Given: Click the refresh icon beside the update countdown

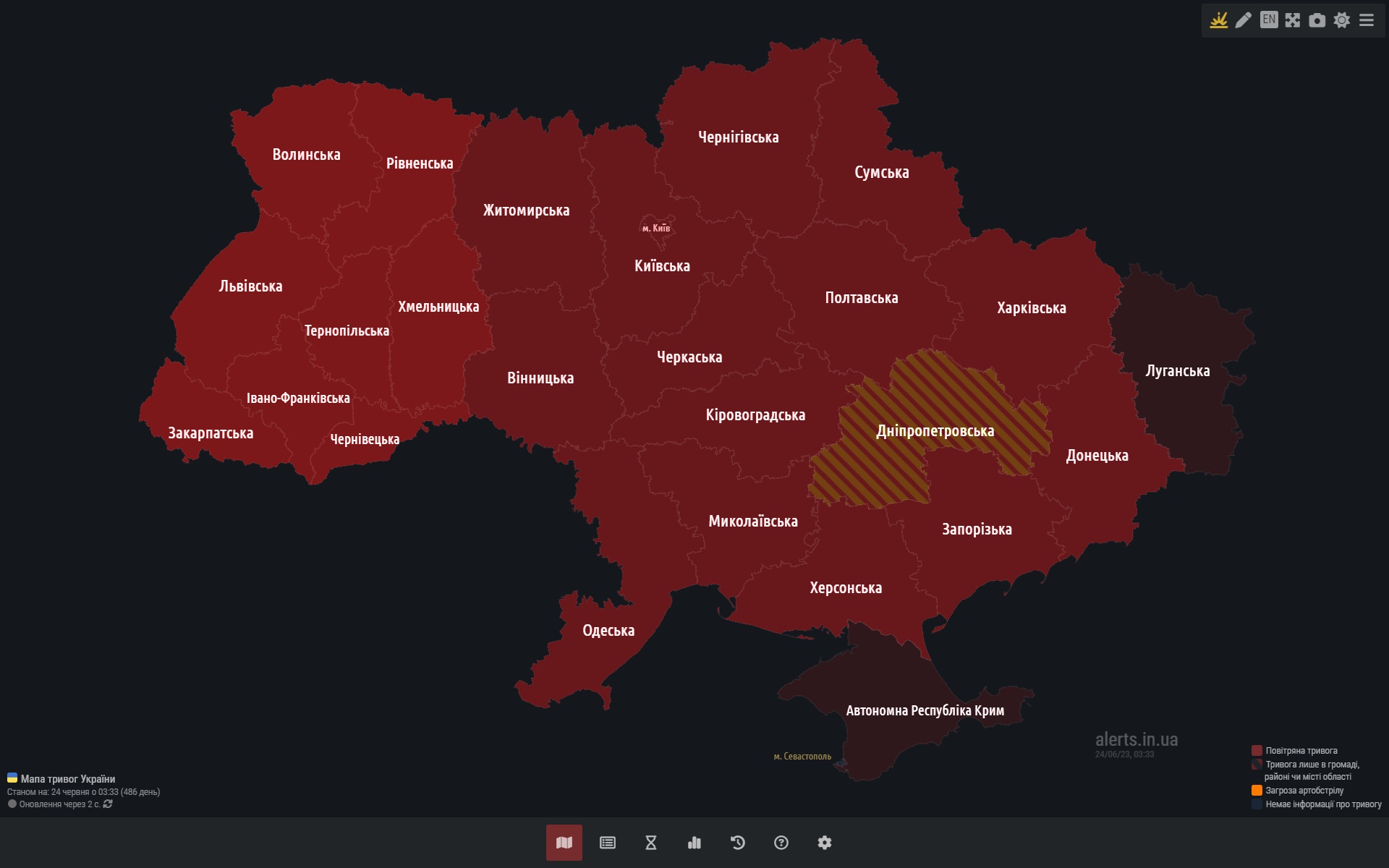Looking at the screenshot, I should [108, 804].
